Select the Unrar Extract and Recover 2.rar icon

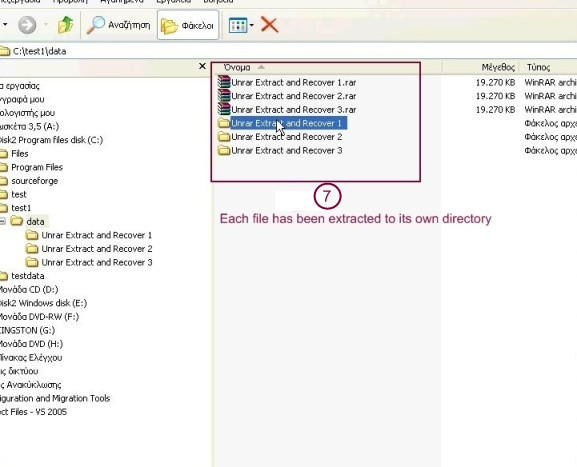tap(224, 96)
